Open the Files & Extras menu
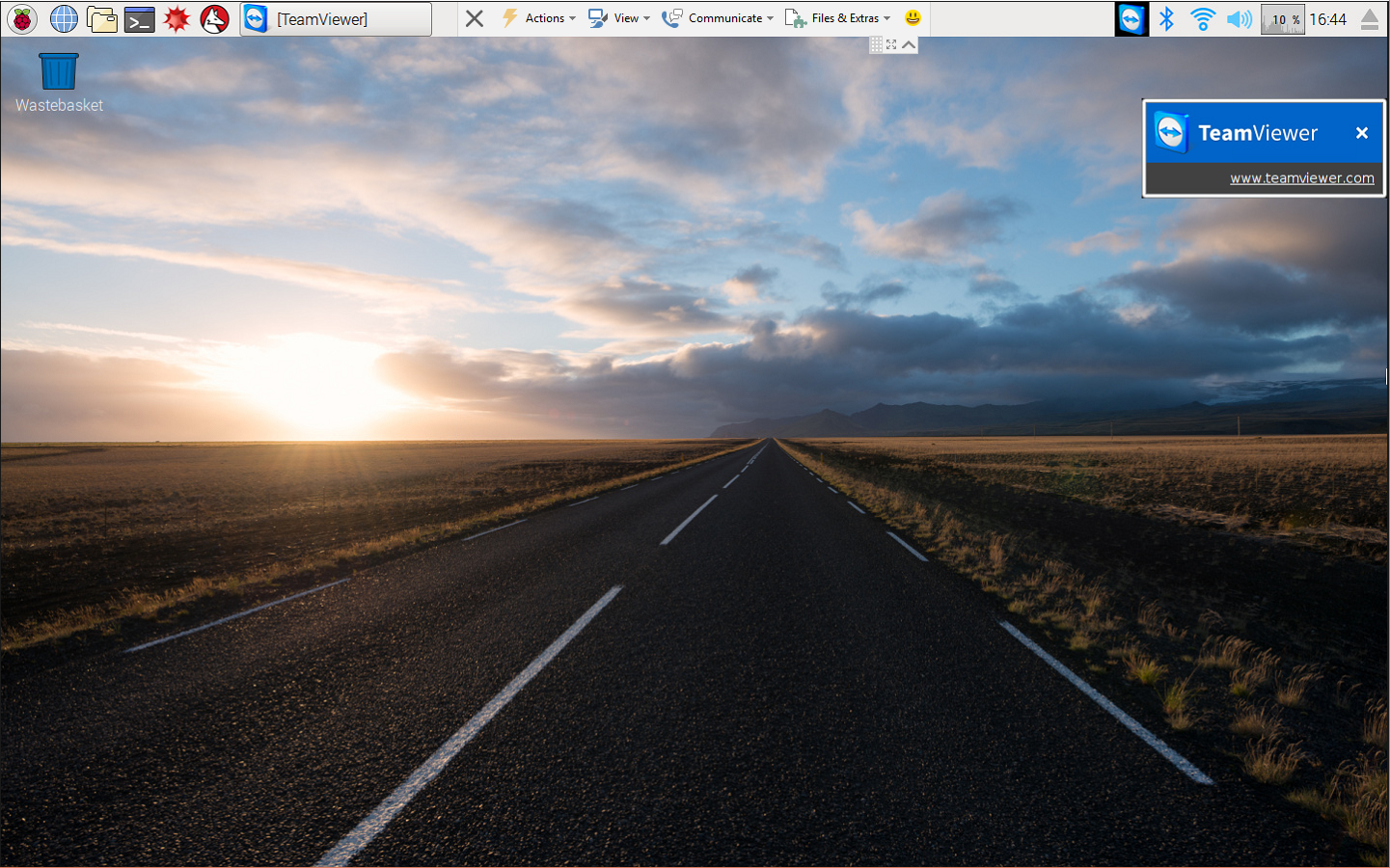The width and height of the screenshot is (1390, 868). pyautogui.click(x=837, y=18)
